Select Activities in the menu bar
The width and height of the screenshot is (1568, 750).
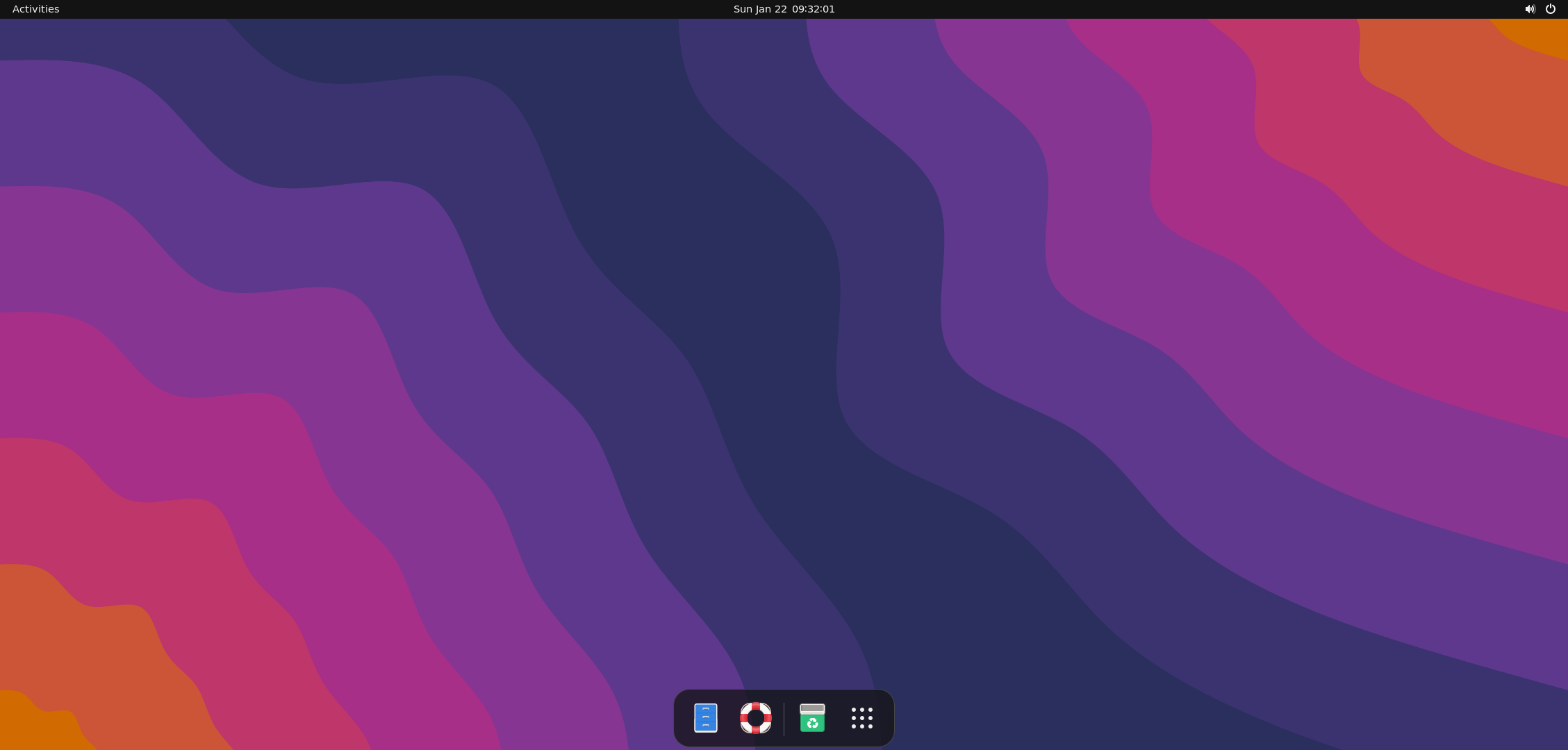click(35, 9)
